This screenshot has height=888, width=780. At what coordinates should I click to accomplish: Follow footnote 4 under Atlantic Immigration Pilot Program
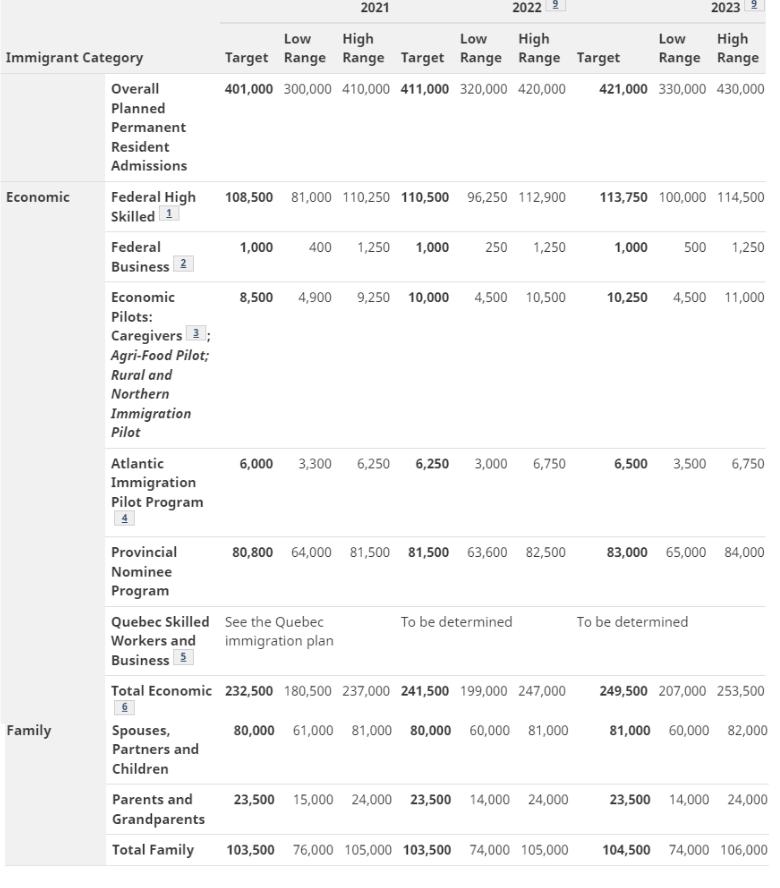coord(125,518)
